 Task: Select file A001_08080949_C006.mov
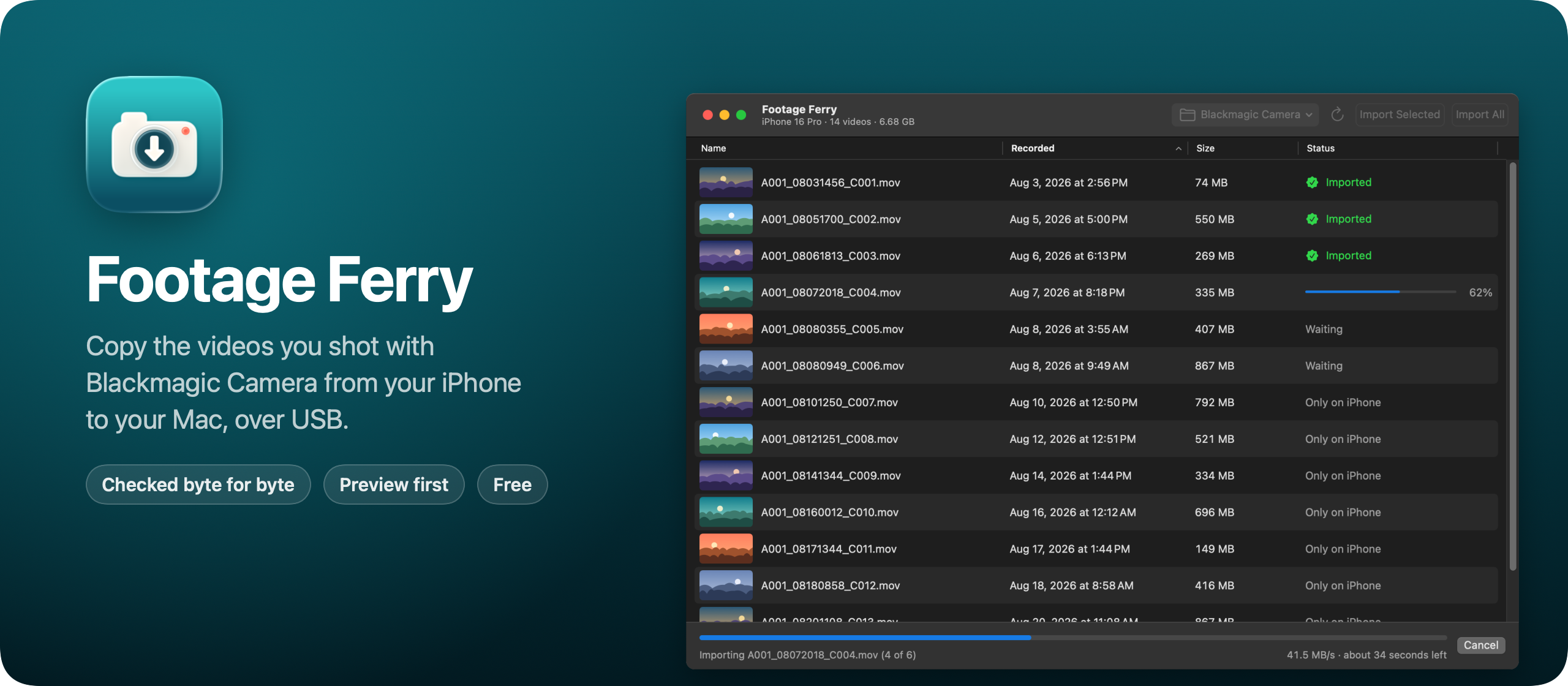(1096, 366)
